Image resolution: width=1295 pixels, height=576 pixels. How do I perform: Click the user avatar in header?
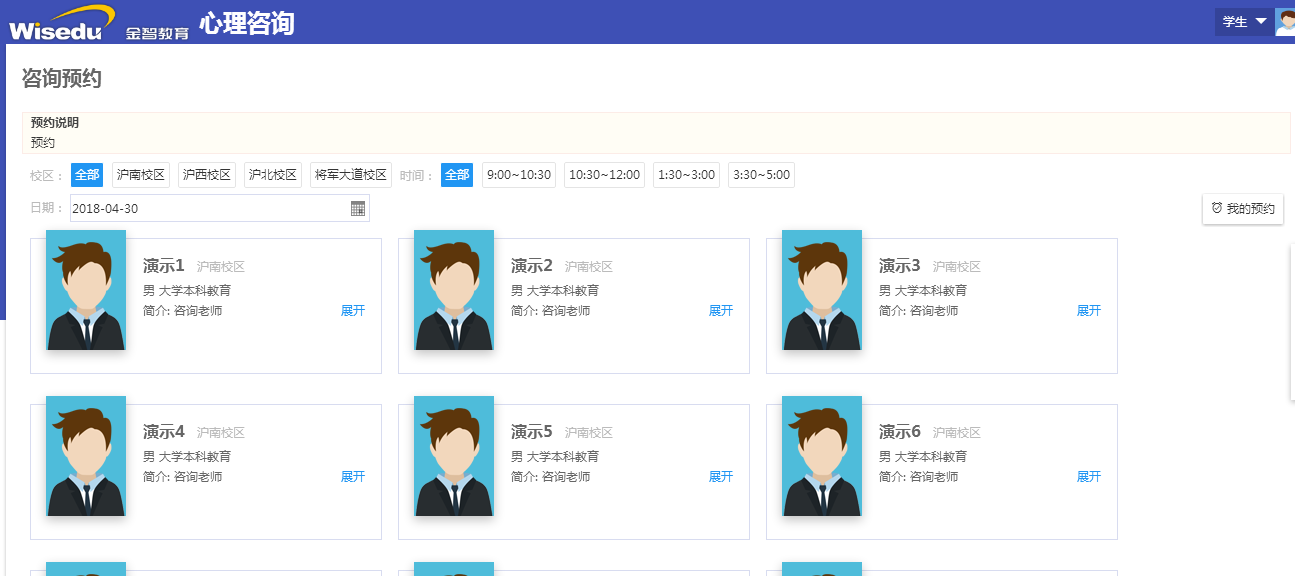click(x=1285, y=22)
